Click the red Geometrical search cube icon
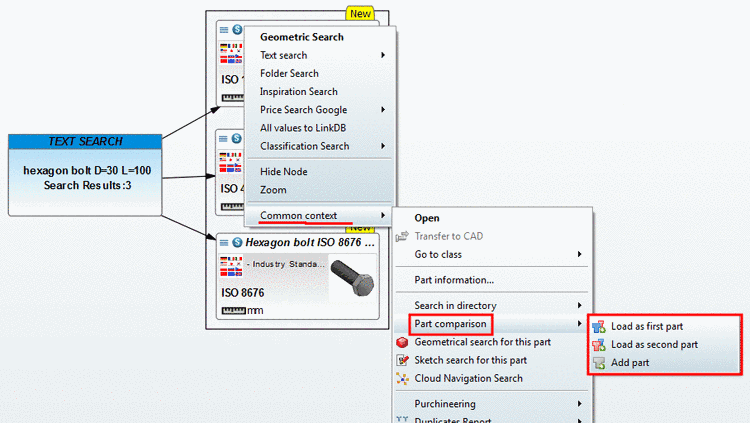This screenshot has width=750, height=423. [402, 342]
